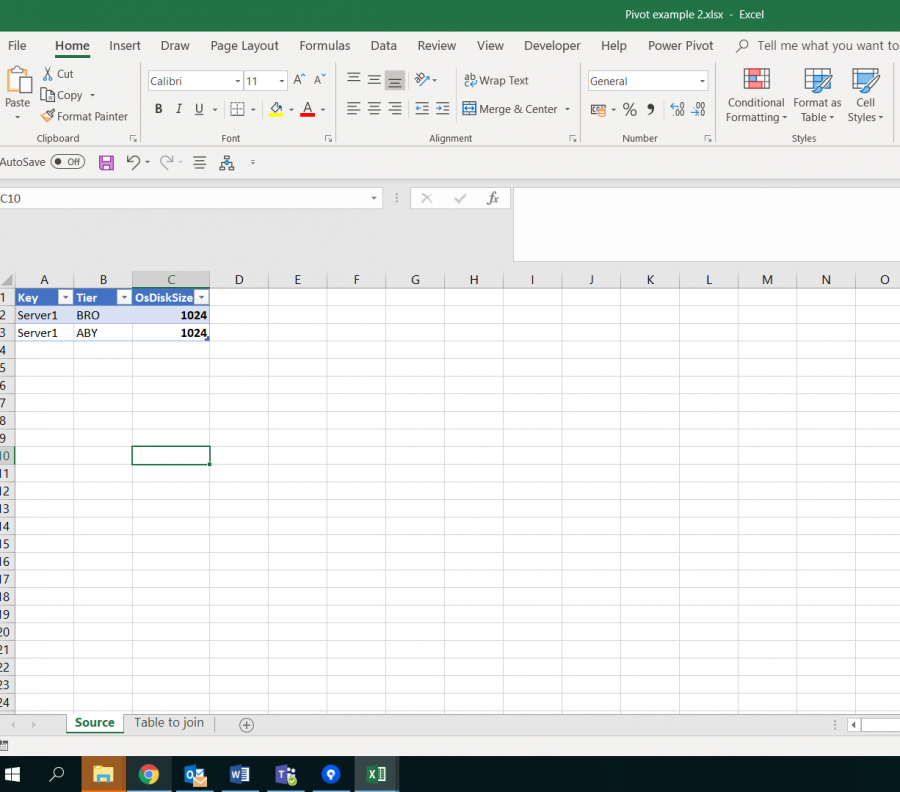The width and height of the screenshot is (900, 792).
Task: Apply the yellow Fill Color
Action: pyautogui.click(x=276, y=109)
